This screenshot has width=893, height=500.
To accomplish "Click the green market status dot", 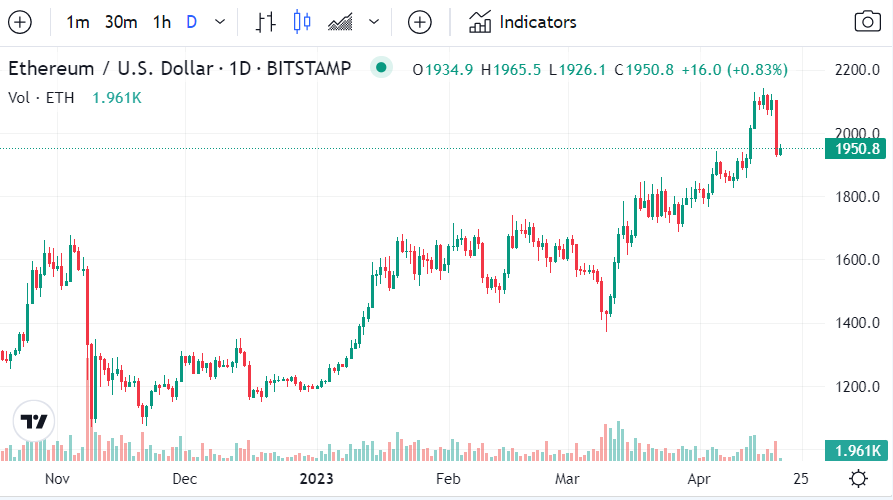I will click(381, 68).
